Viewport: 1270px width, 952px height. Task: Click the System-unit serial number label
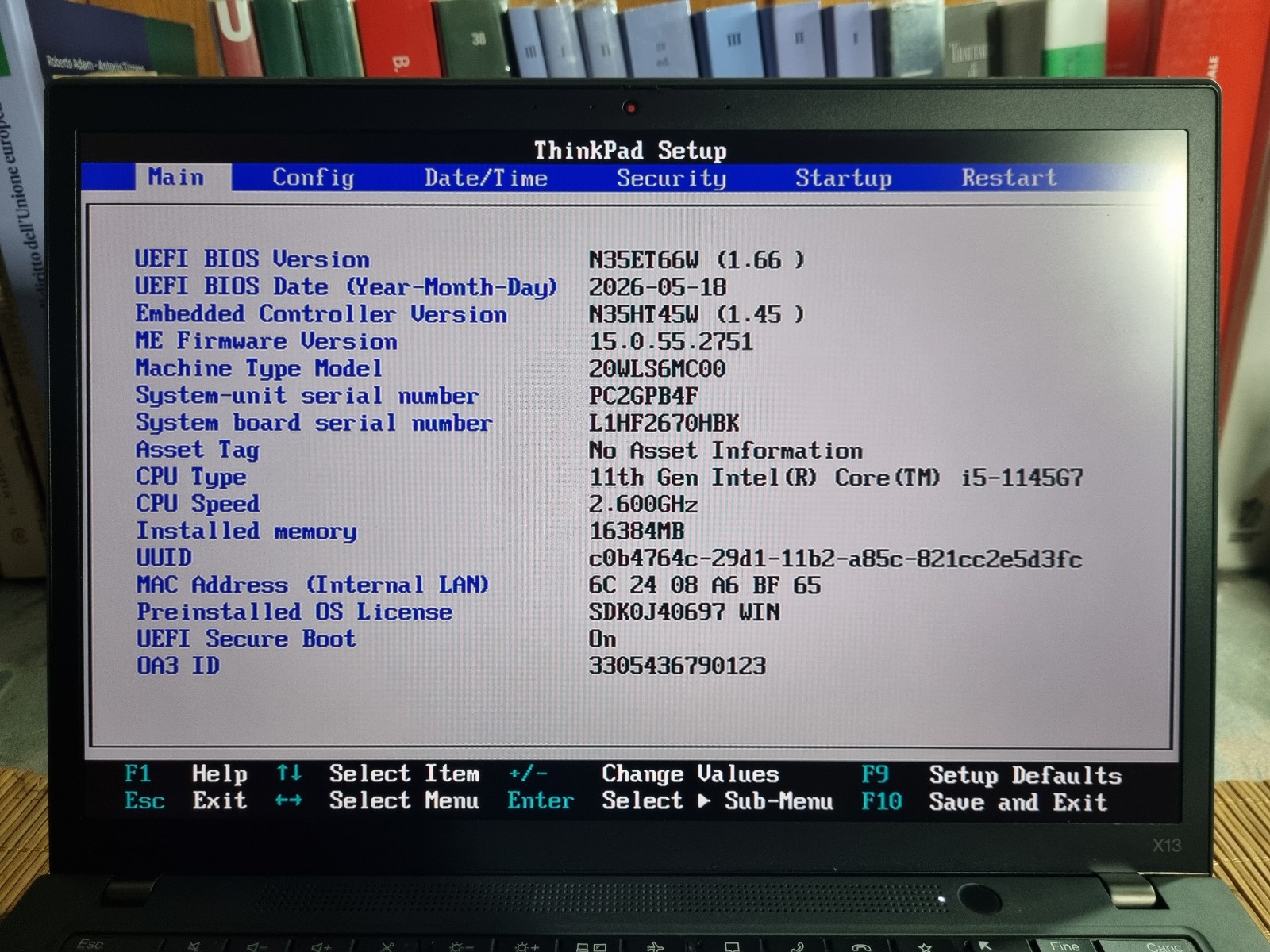[306, 396]
